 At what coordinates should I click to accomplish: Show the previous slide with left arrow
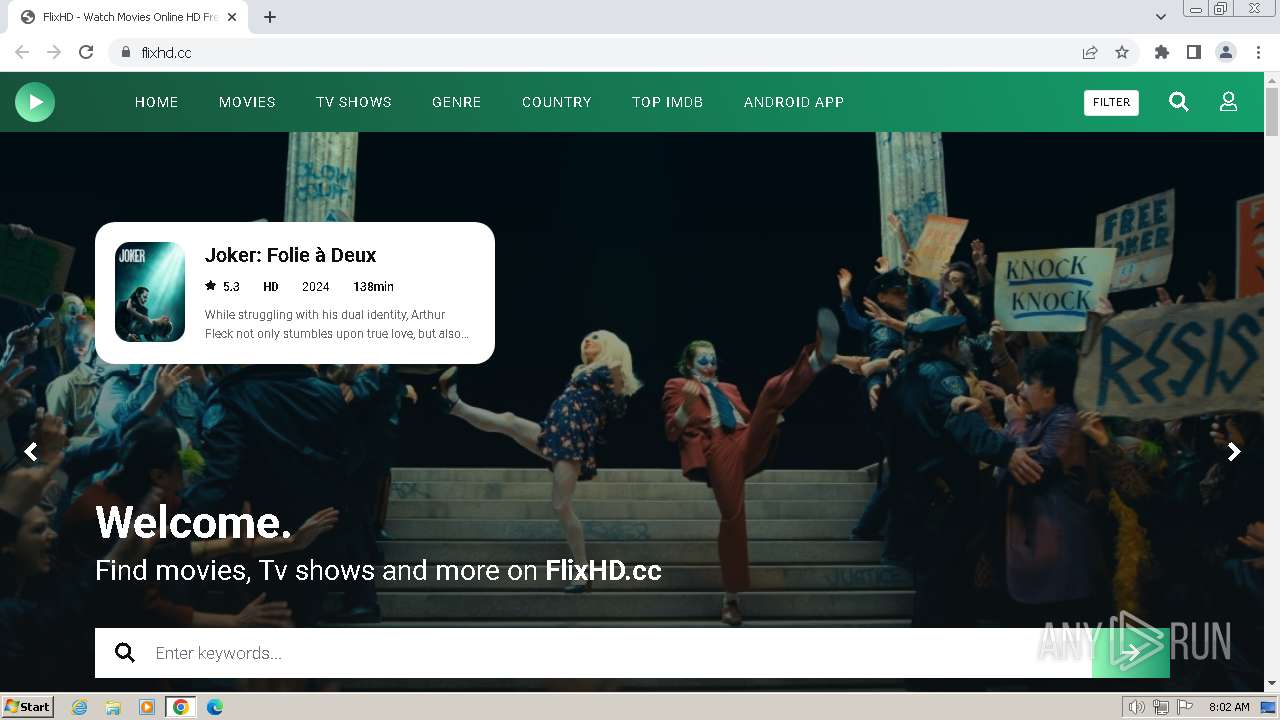coord(31,452)
